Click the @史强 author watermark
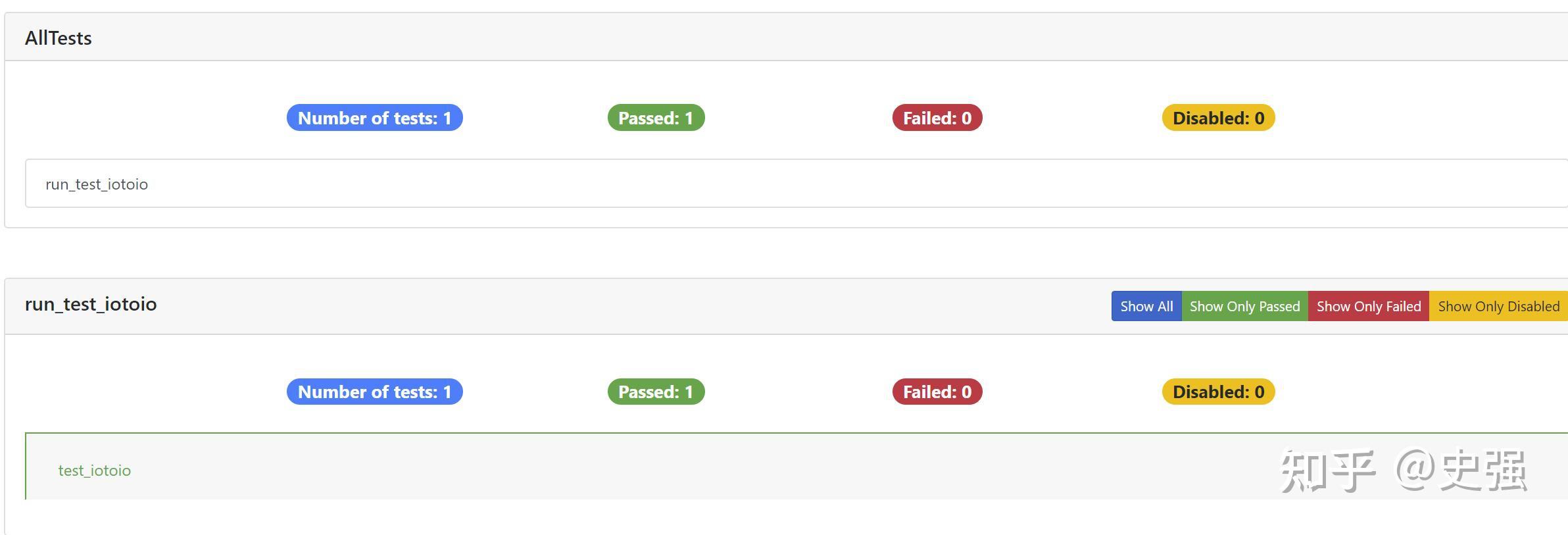Image resolution: width=1568 pixels, height=535 pixels. 1460,471
